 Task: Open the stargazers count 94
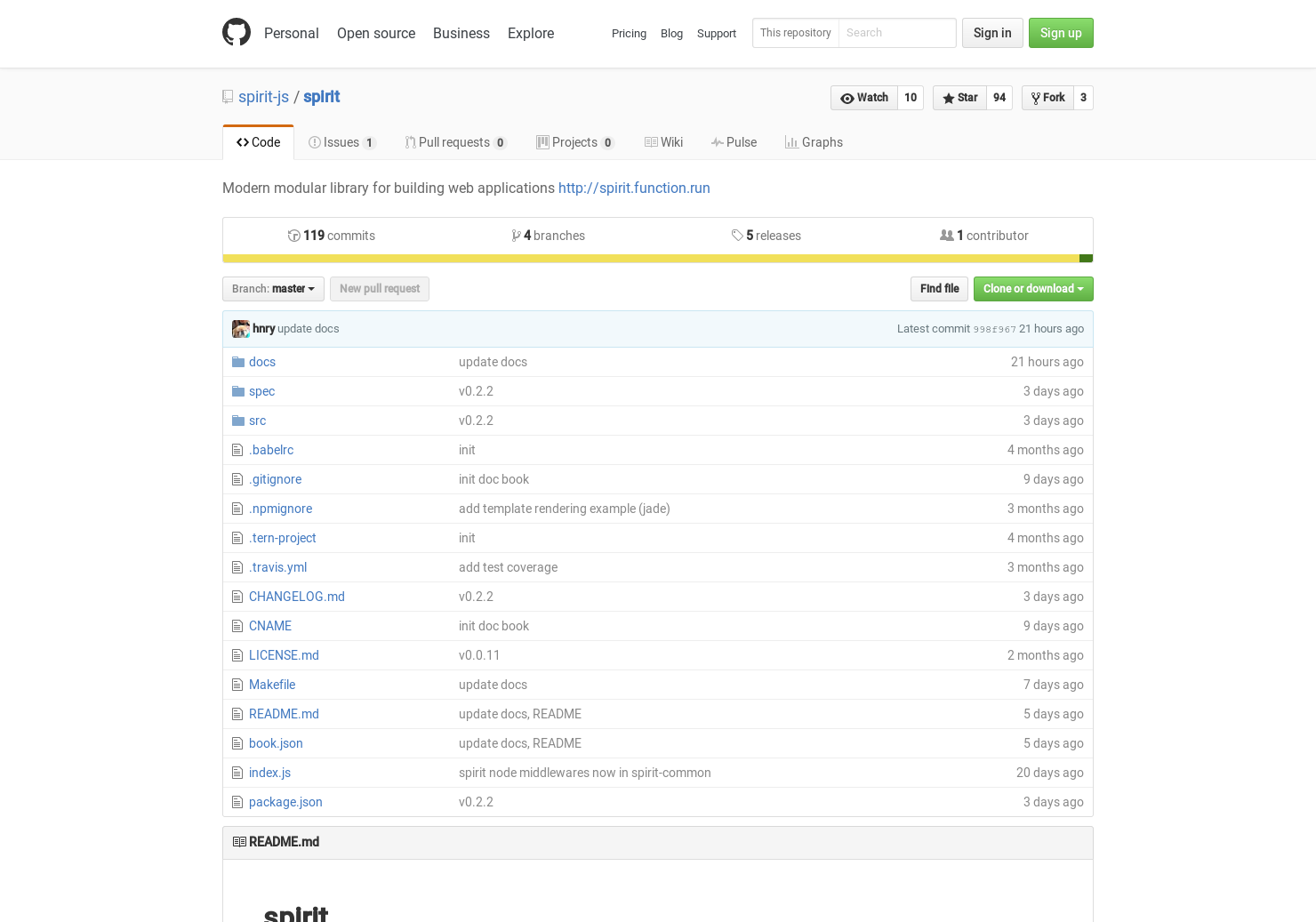(x=999, y=98)
